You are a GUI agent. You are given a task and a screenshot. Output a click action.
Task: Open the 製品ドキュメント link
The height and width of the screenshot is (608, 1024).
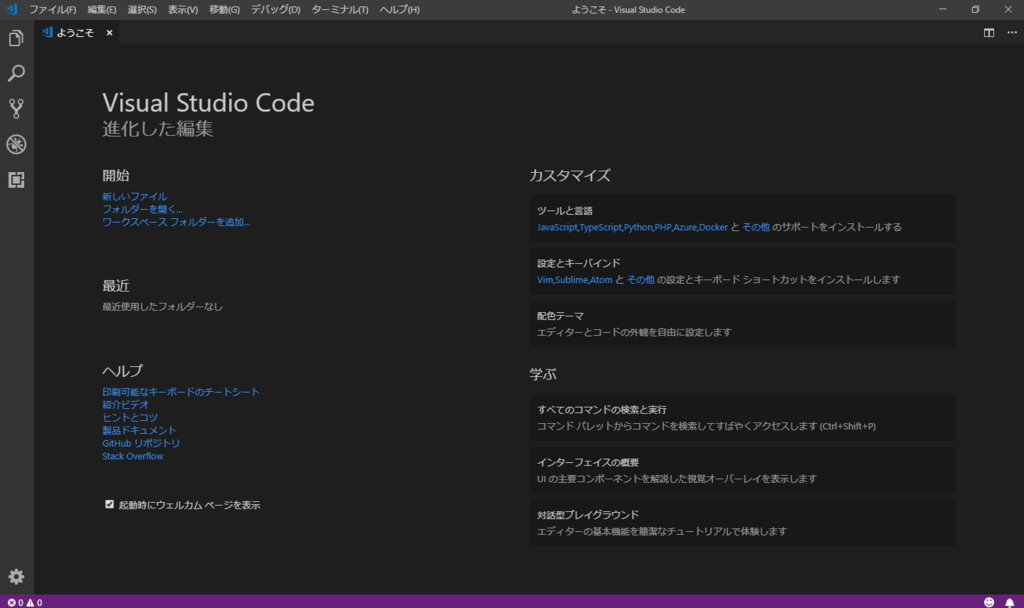click(139, 430)
